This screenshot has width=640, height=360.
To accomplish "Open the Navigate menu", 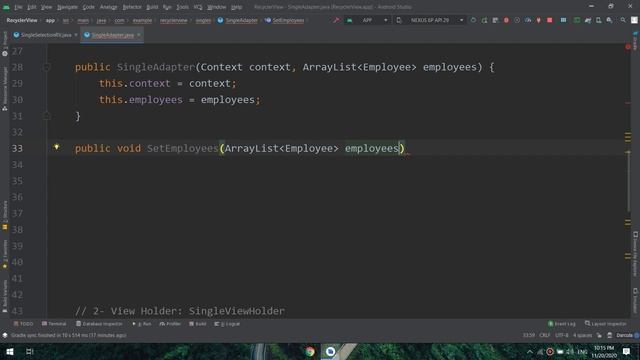I will [67, 7].
